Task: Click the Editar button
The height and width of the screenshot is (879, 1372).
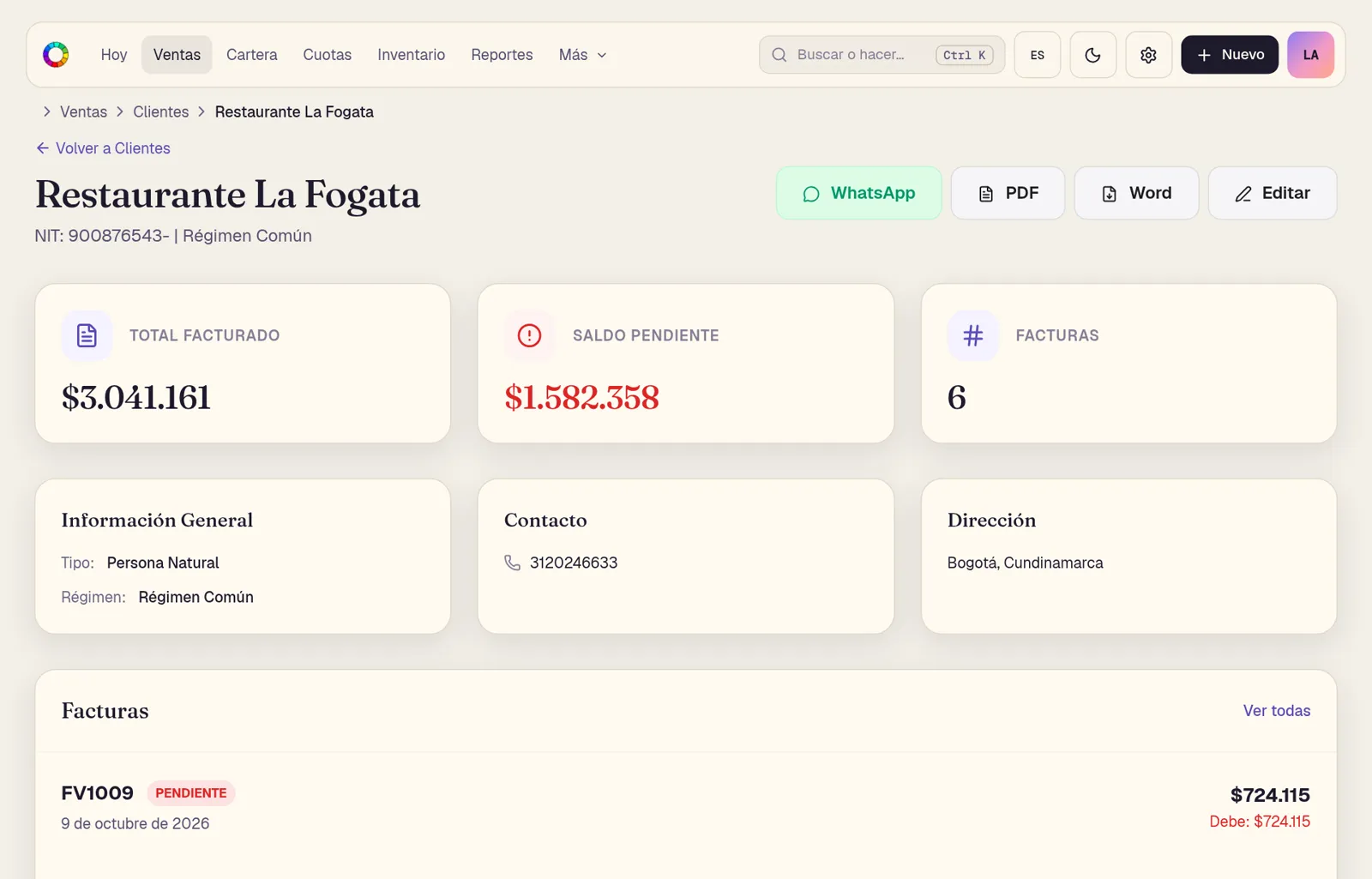Action: click(x=1273, y=193)
